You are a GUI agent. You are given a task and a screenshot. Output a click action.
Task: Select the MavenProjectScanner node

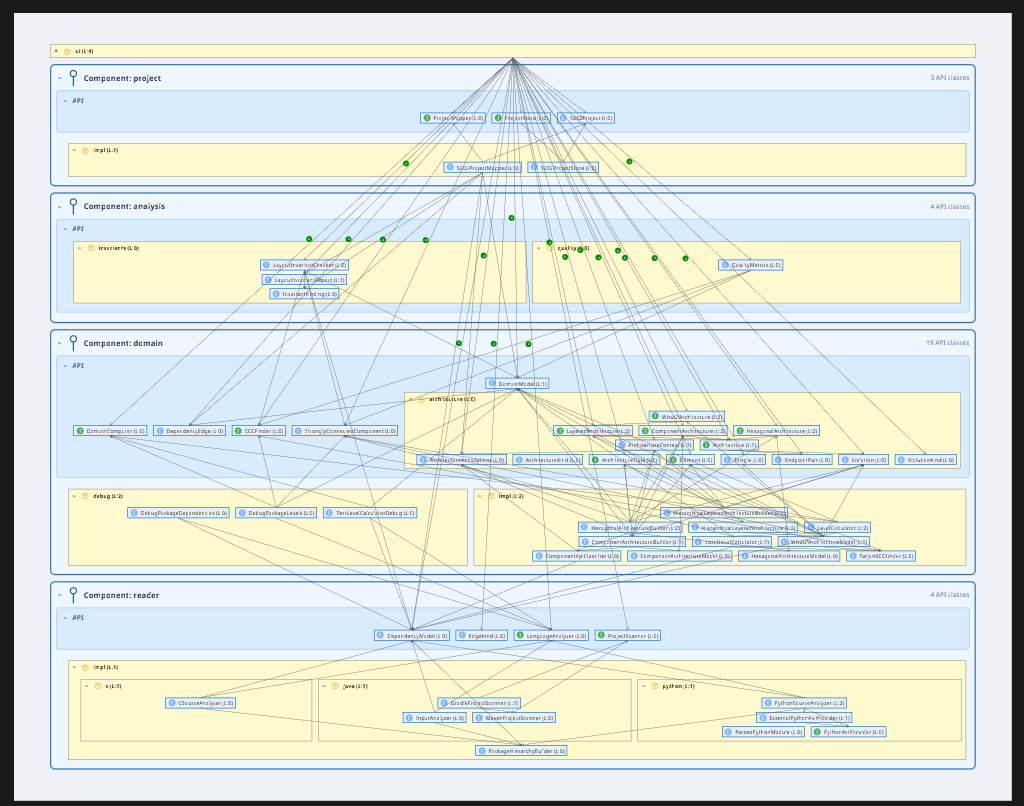click(514, 718)
